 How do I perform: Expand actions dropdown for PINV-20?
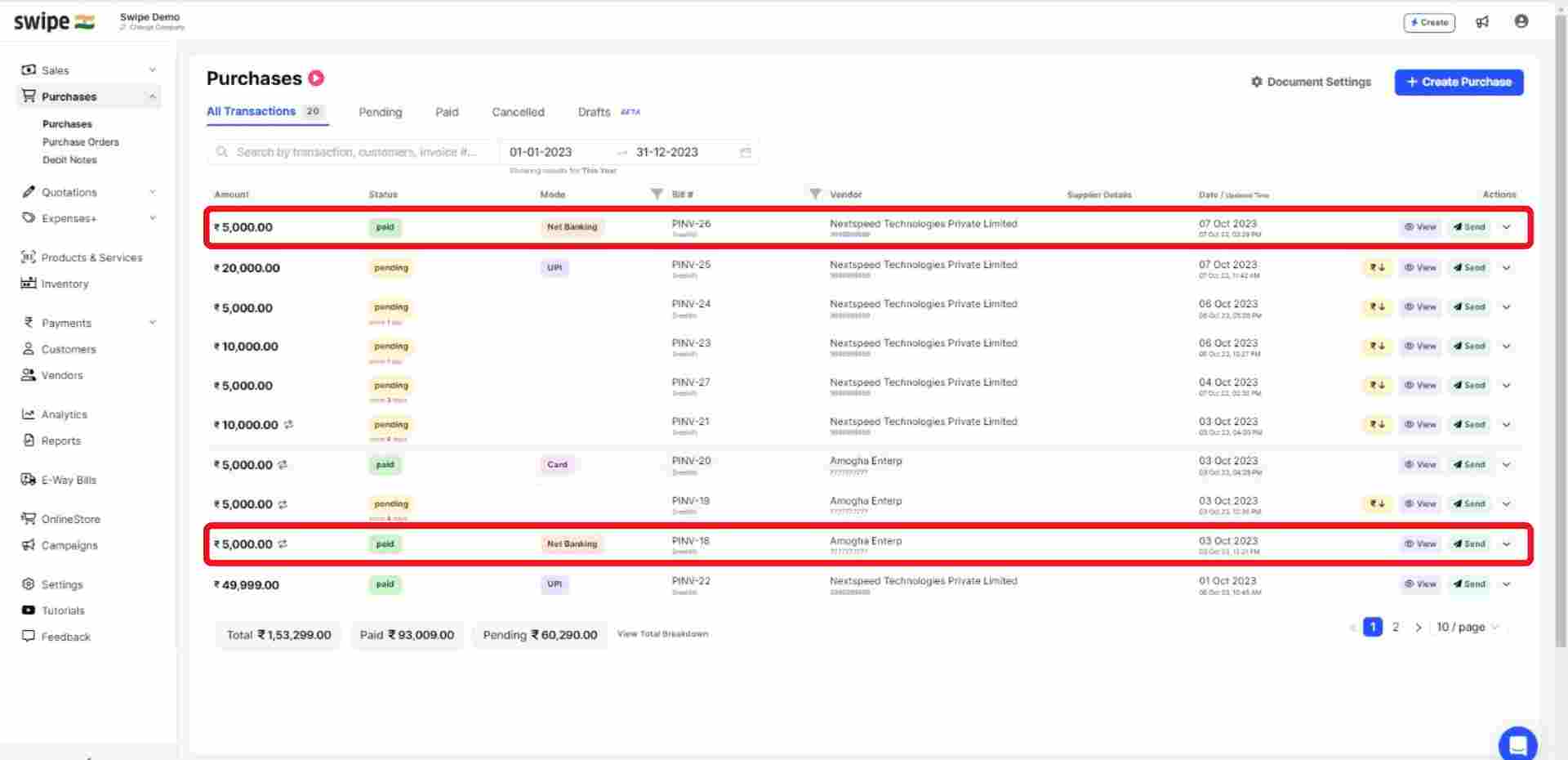click(x=1507, y=465)
